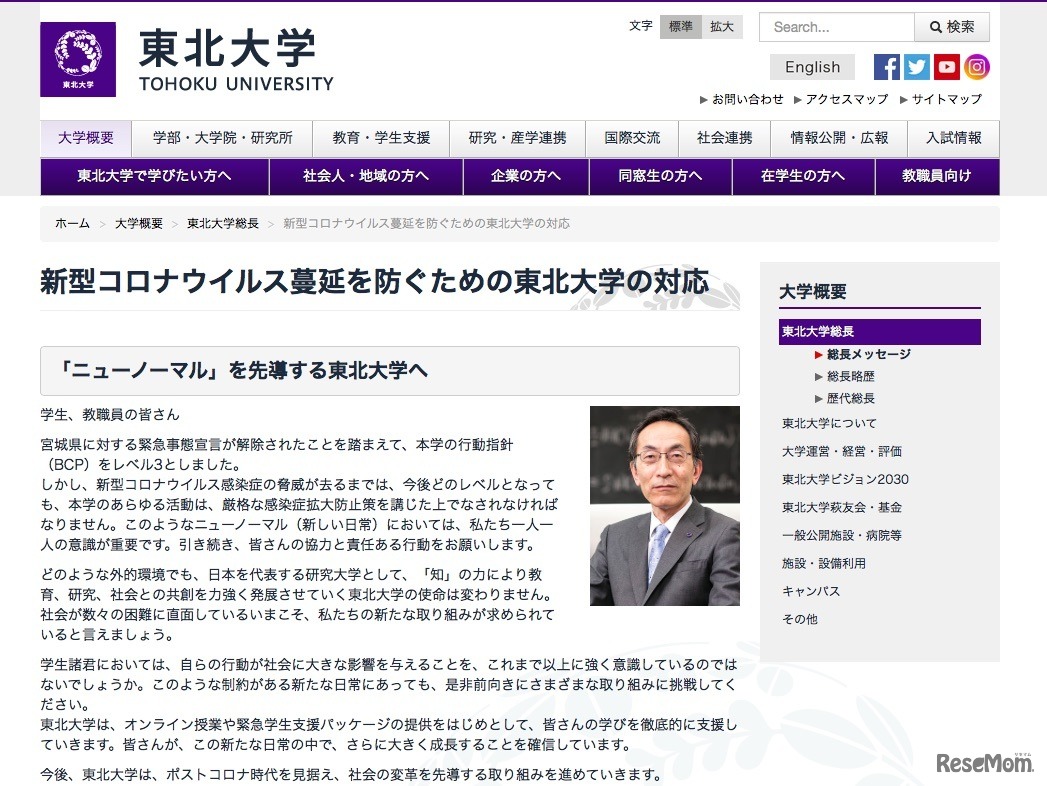This screenshot has height=786, width=1047.
Task: Select 学部・大学院・研究所 menu tab
Action: click(222, 138)
